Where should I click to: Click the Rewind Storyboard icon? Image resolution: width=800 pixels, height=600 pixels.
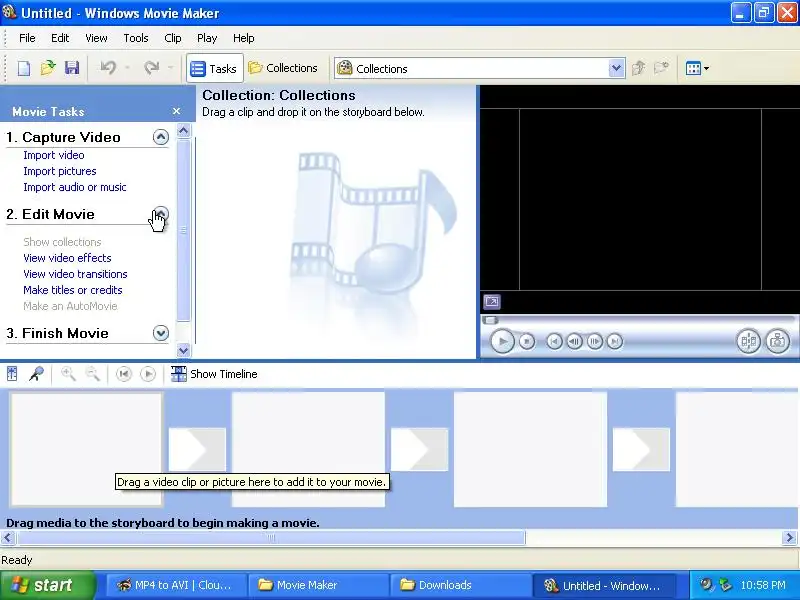tap(123, 374)
